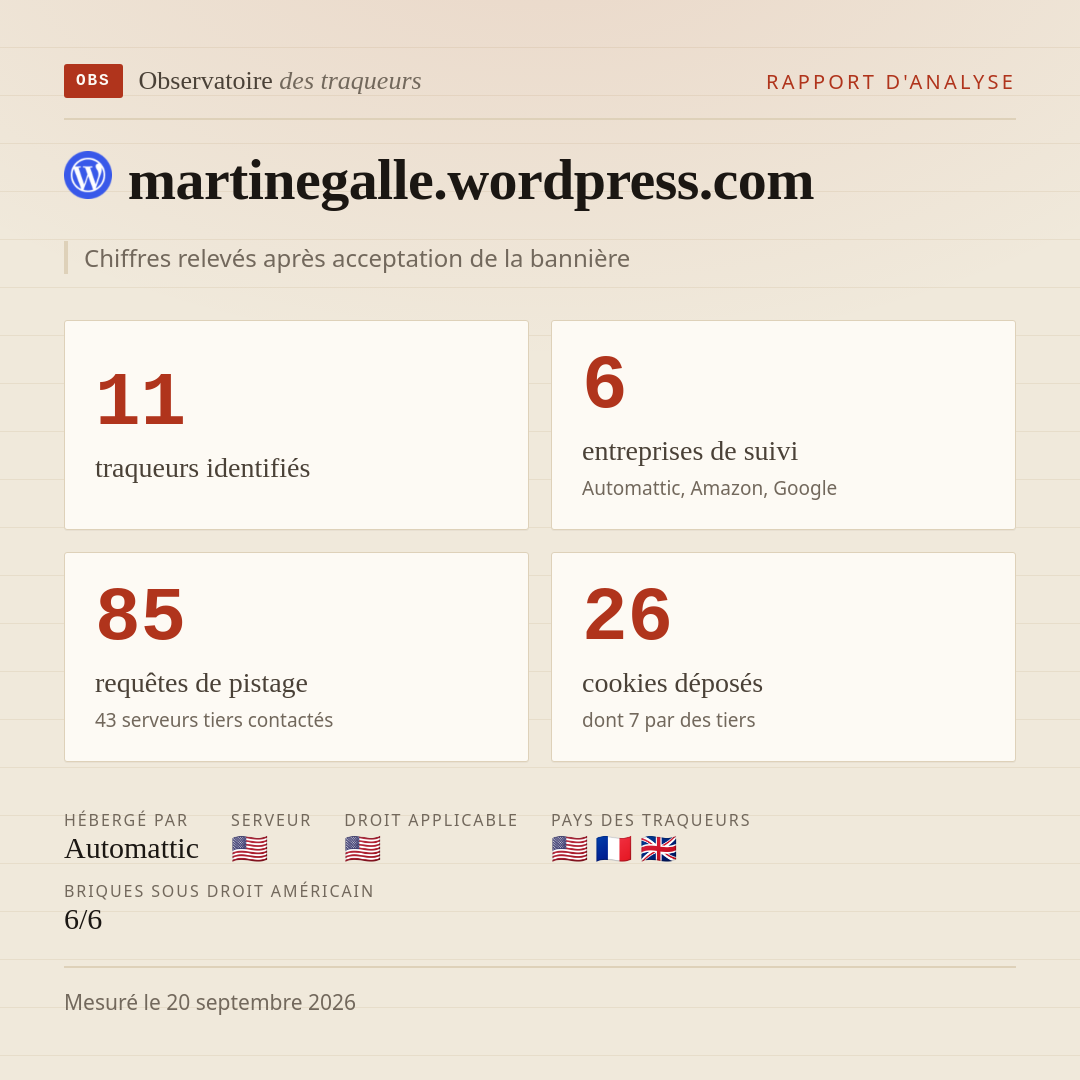Viewport: 1080px width, 1080px height.
Task: Click 'Chiffres relevés après acceptation' subtitle
Action: coord(357,259)
